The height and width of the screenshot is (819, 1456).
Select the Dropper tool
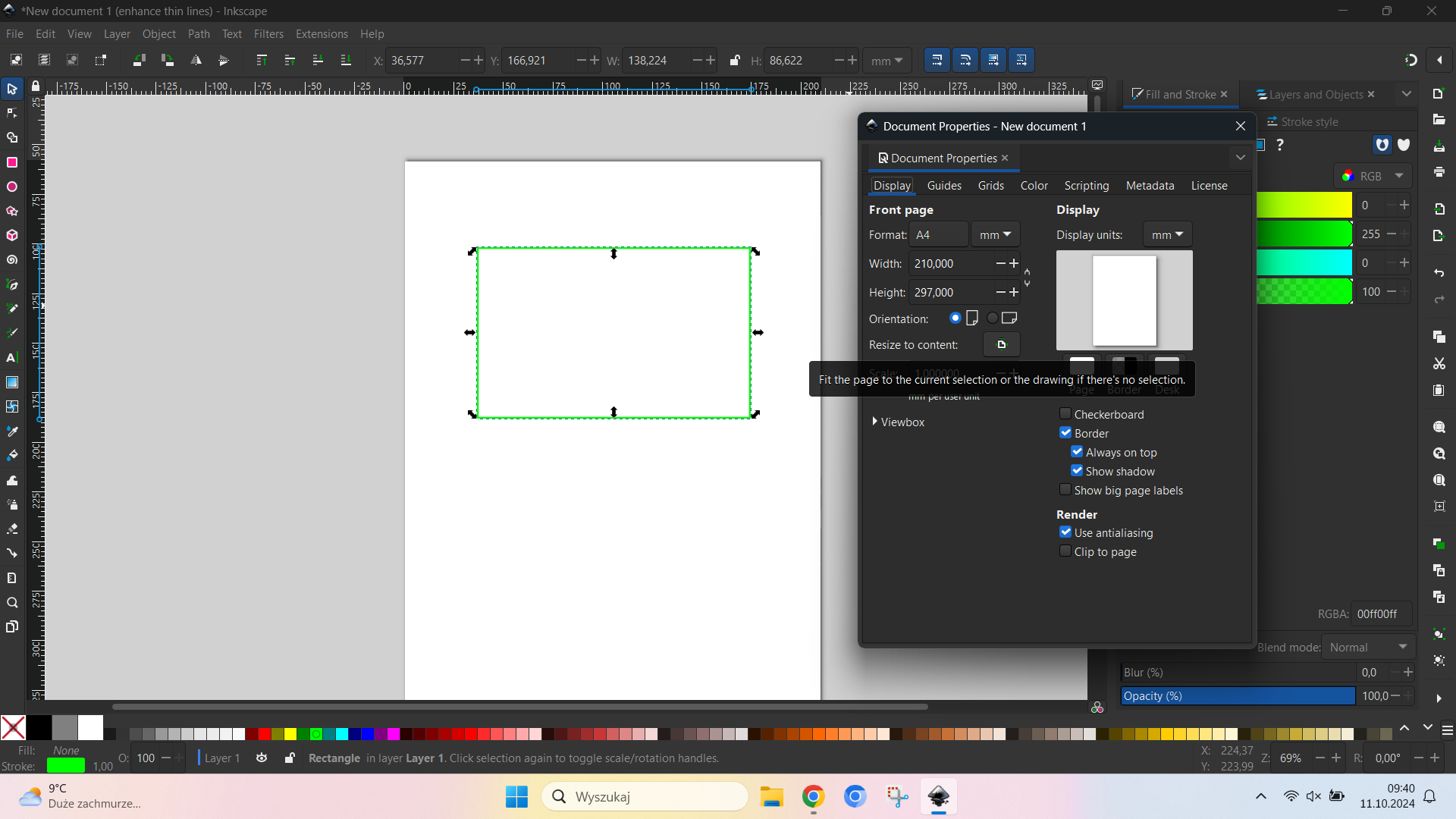12,431
